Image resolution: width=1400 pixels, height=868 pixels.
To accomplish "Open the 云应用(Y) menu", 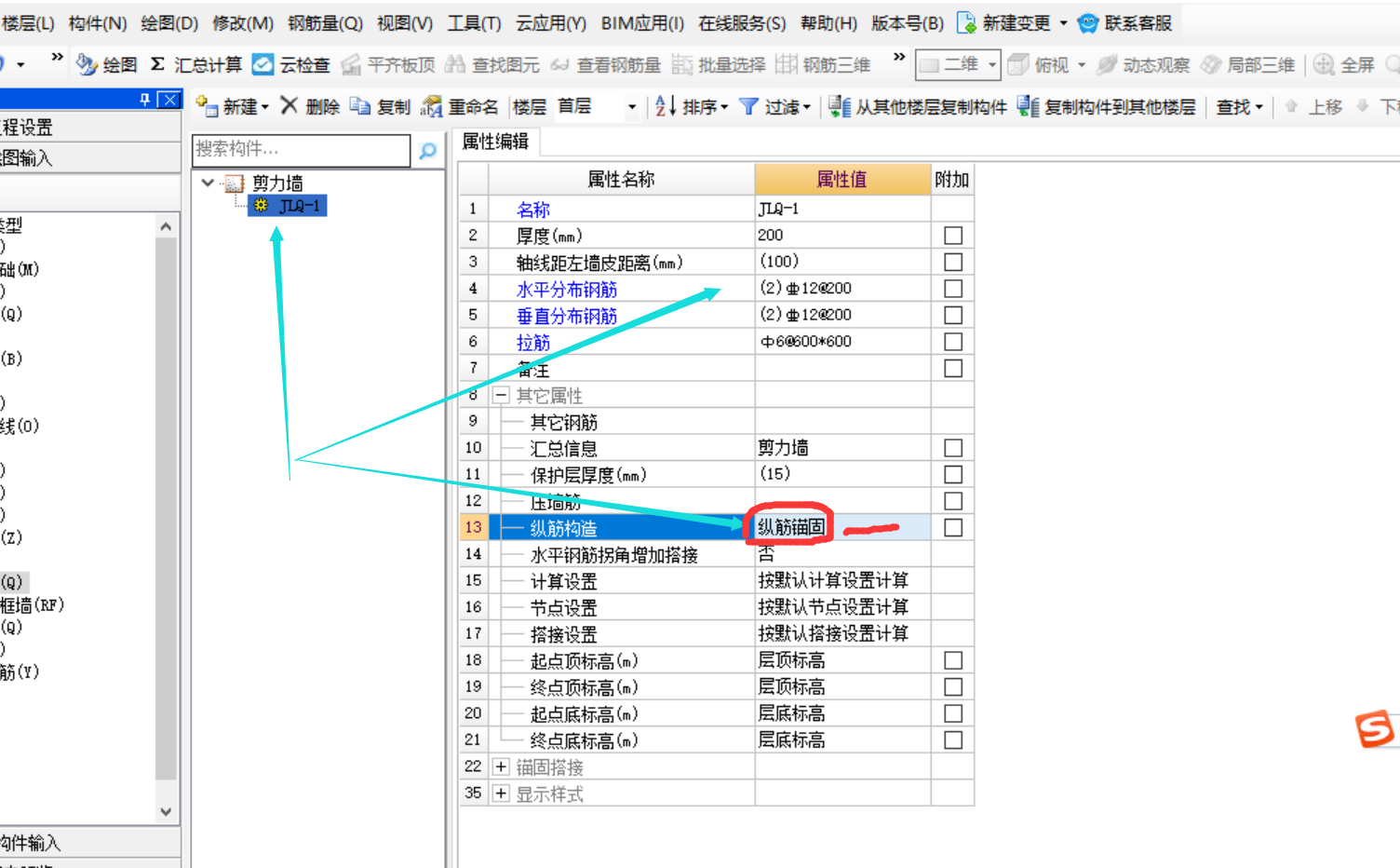I will [x=551, y=23].
